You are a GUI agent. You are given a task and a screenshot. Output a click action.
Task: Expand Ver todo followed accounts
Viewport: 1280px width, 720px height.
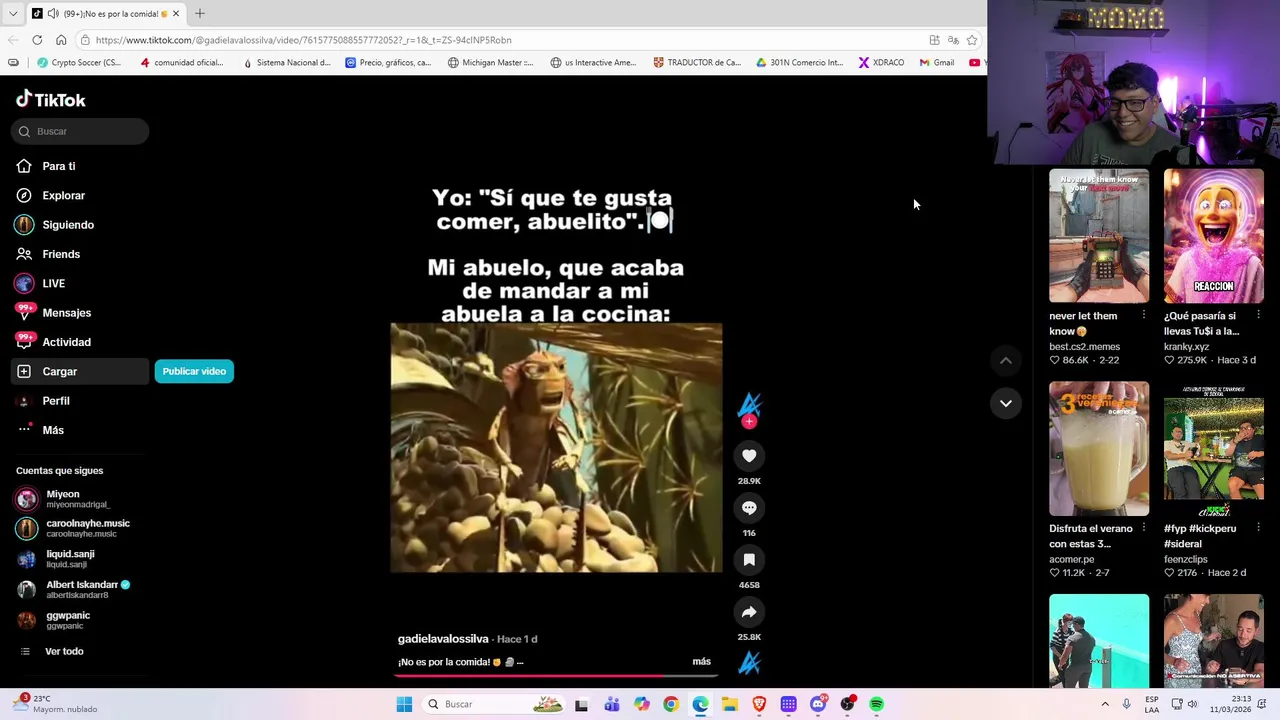tap(64, 651)
